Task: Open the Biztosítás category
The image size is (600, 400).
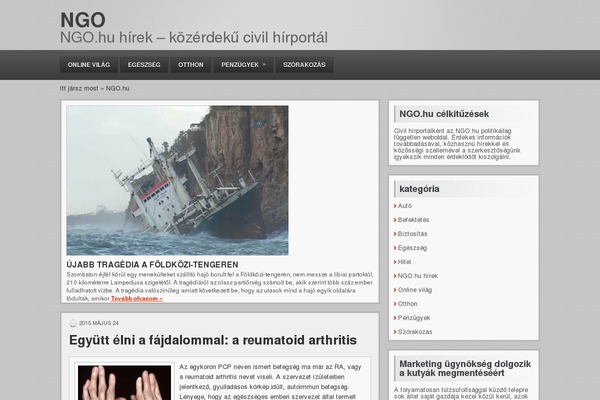Action: tap(412, 234)
